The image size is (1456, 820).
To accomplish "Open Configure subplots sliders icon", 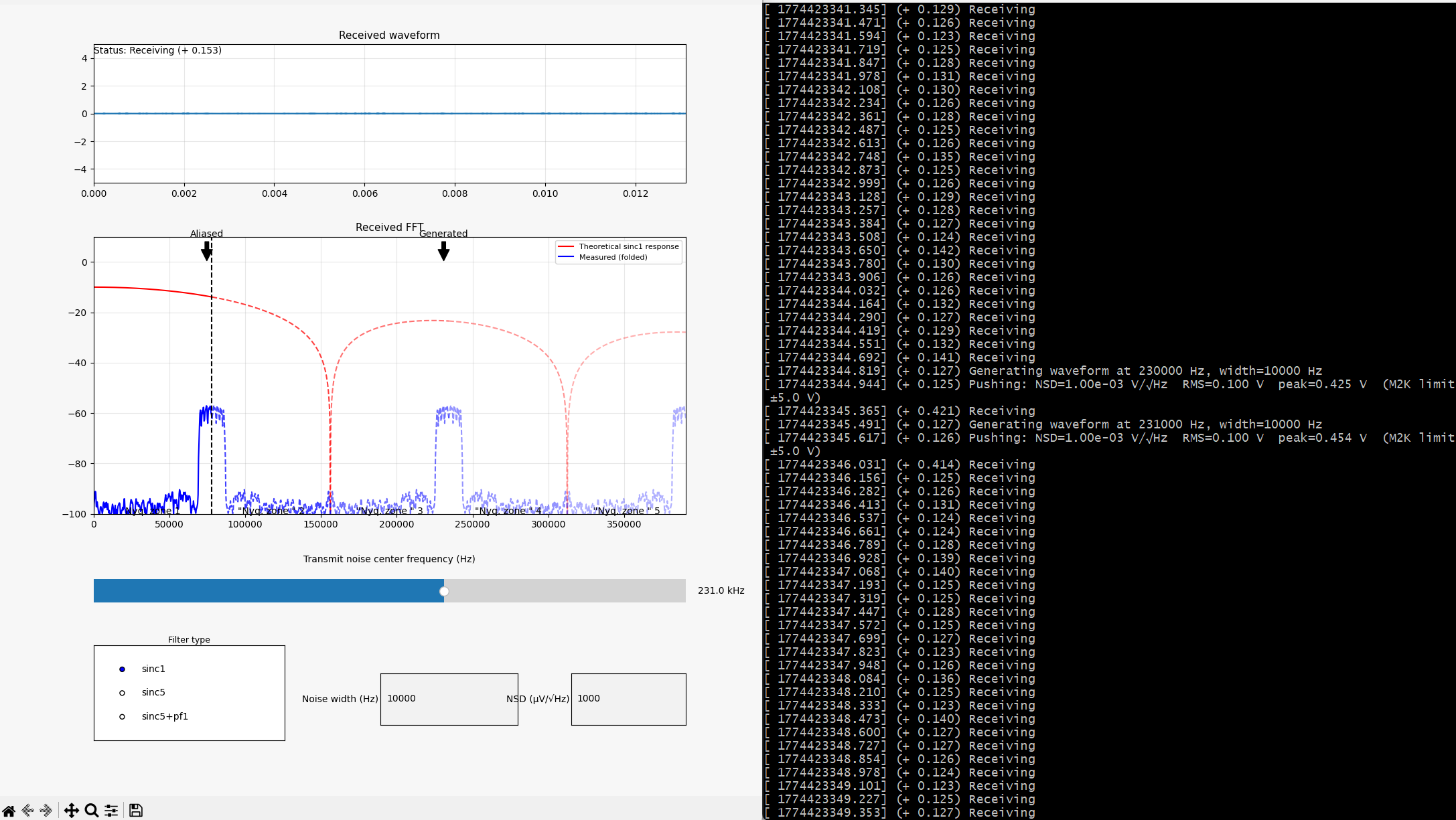I will pos(111,811).
